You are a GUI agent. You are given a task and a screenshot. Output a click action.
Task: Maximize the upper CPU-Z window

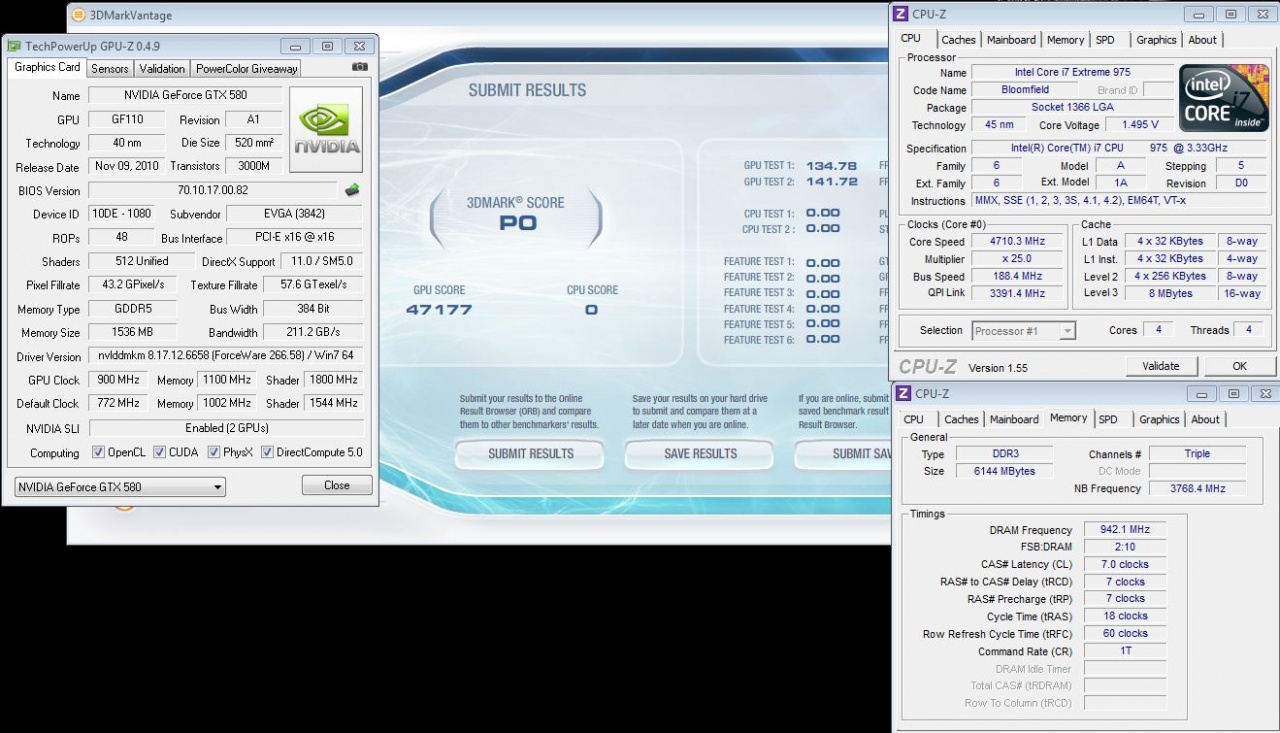point(1231,14)
